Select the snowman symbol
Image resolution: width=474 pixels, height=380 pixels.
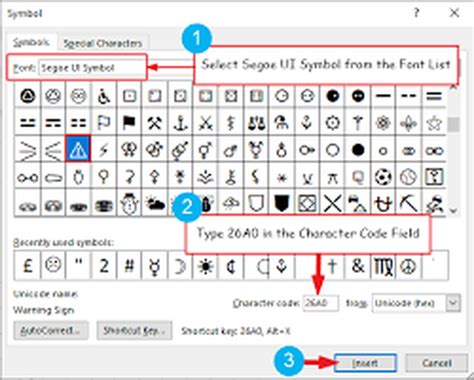129,203
